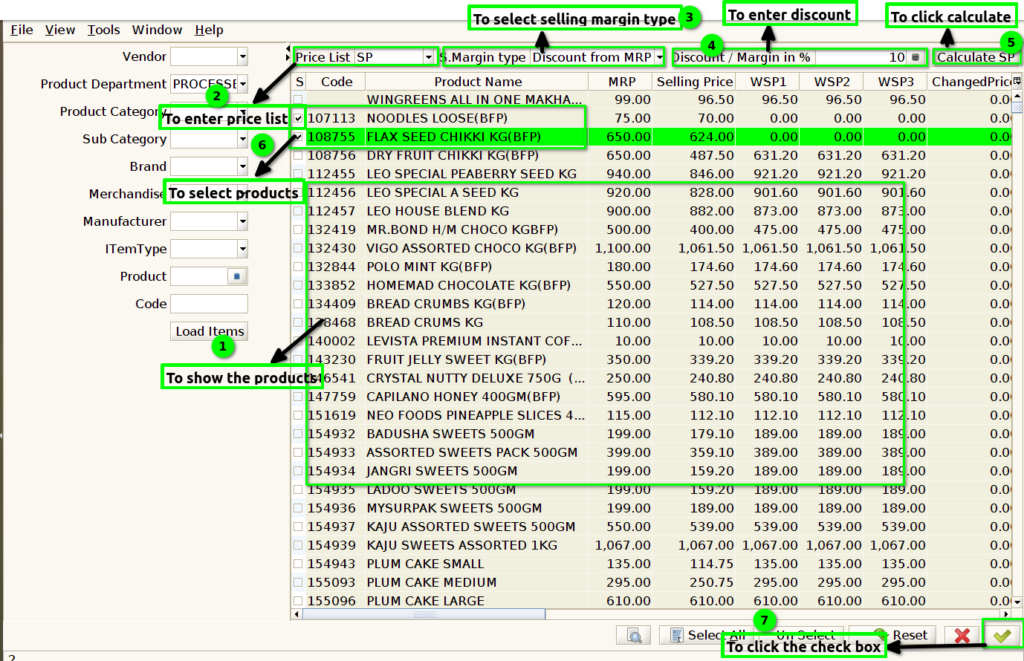Open the Price List dropdown showing SP
This screenshot has height=661, width=1024.
point(428,57)
